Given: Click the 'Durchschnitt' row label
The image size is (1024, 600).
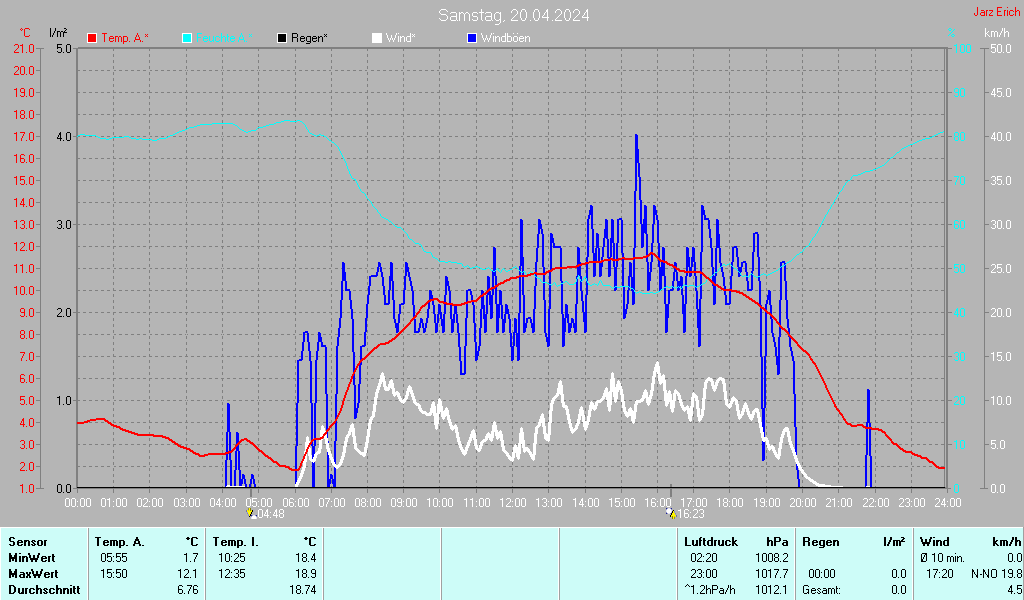Looking at the screenshot, I should (44, 590).
